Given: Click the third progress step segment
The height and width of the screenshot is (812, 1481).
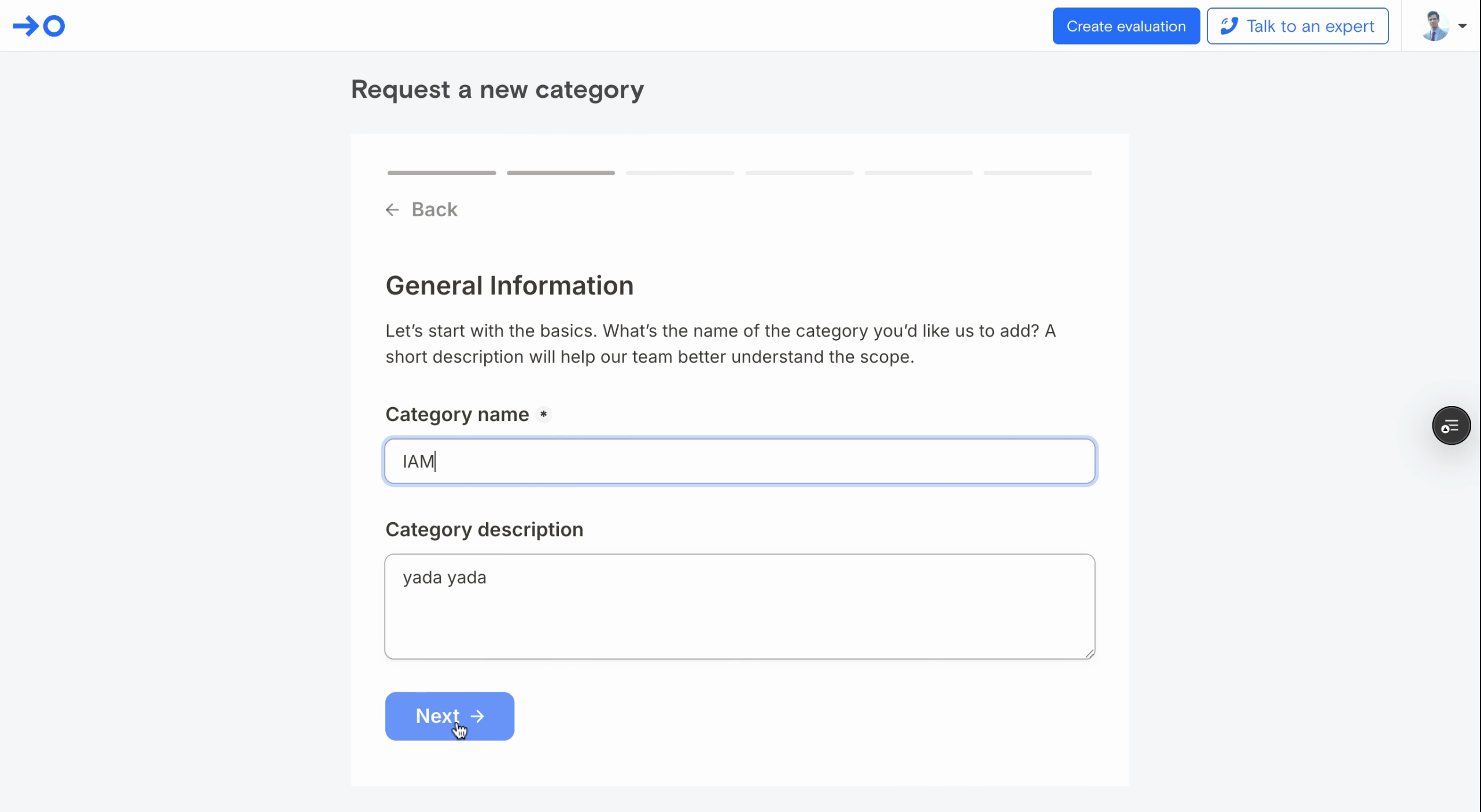Looking at the screenshot, I should tap(680, 173).
